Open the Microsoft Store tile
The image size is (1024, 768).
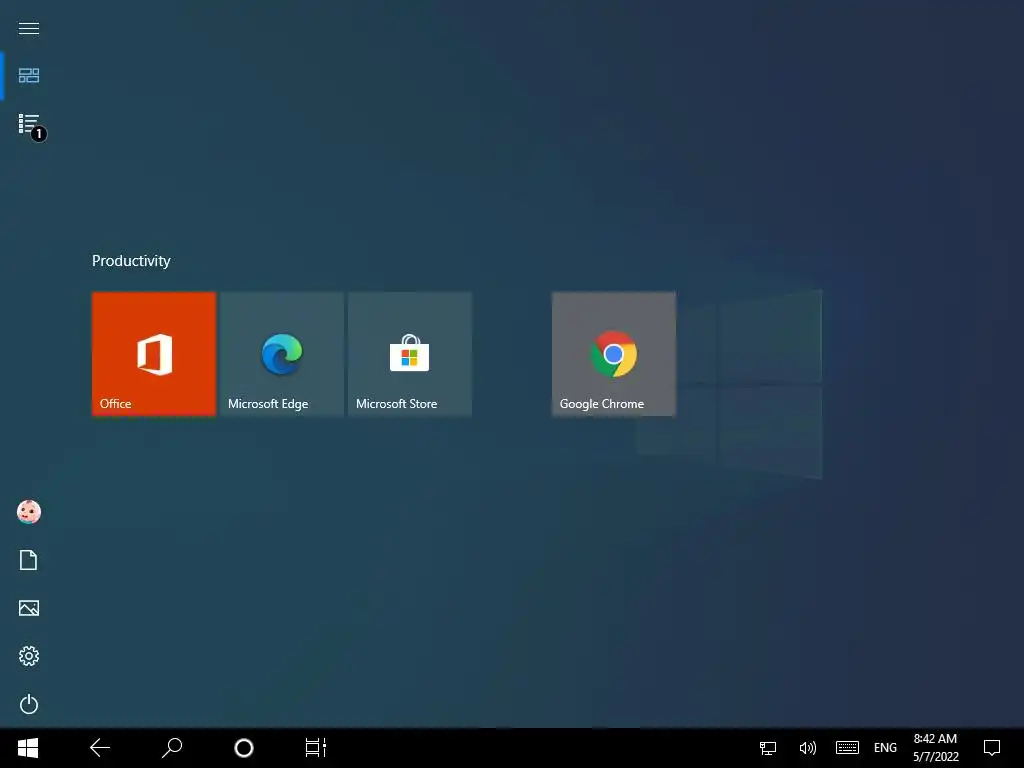click(410, 354)
